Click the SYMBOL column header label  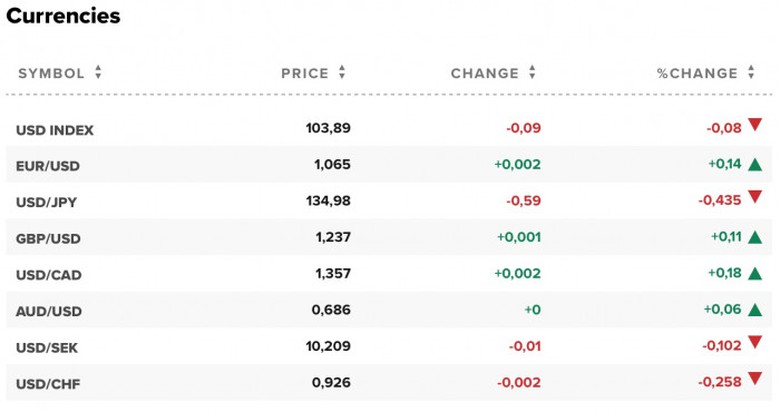point(51,74)
